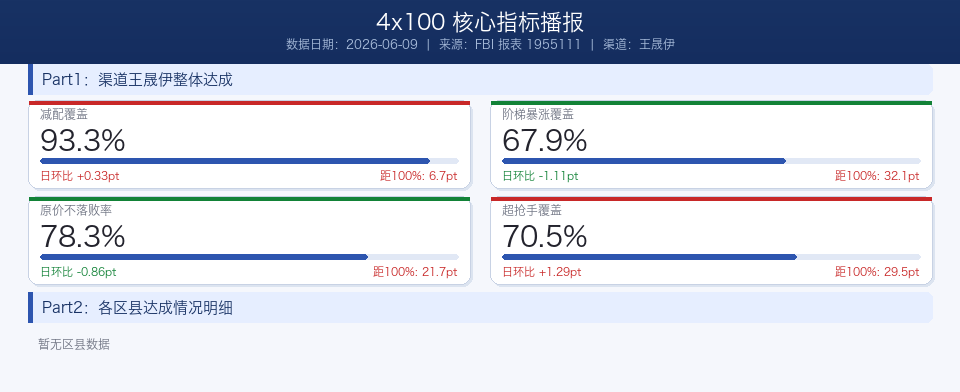960x392 pixels.
Task: Click the 减配覆盖 progress bar
Action: click(x=249, y=161)
